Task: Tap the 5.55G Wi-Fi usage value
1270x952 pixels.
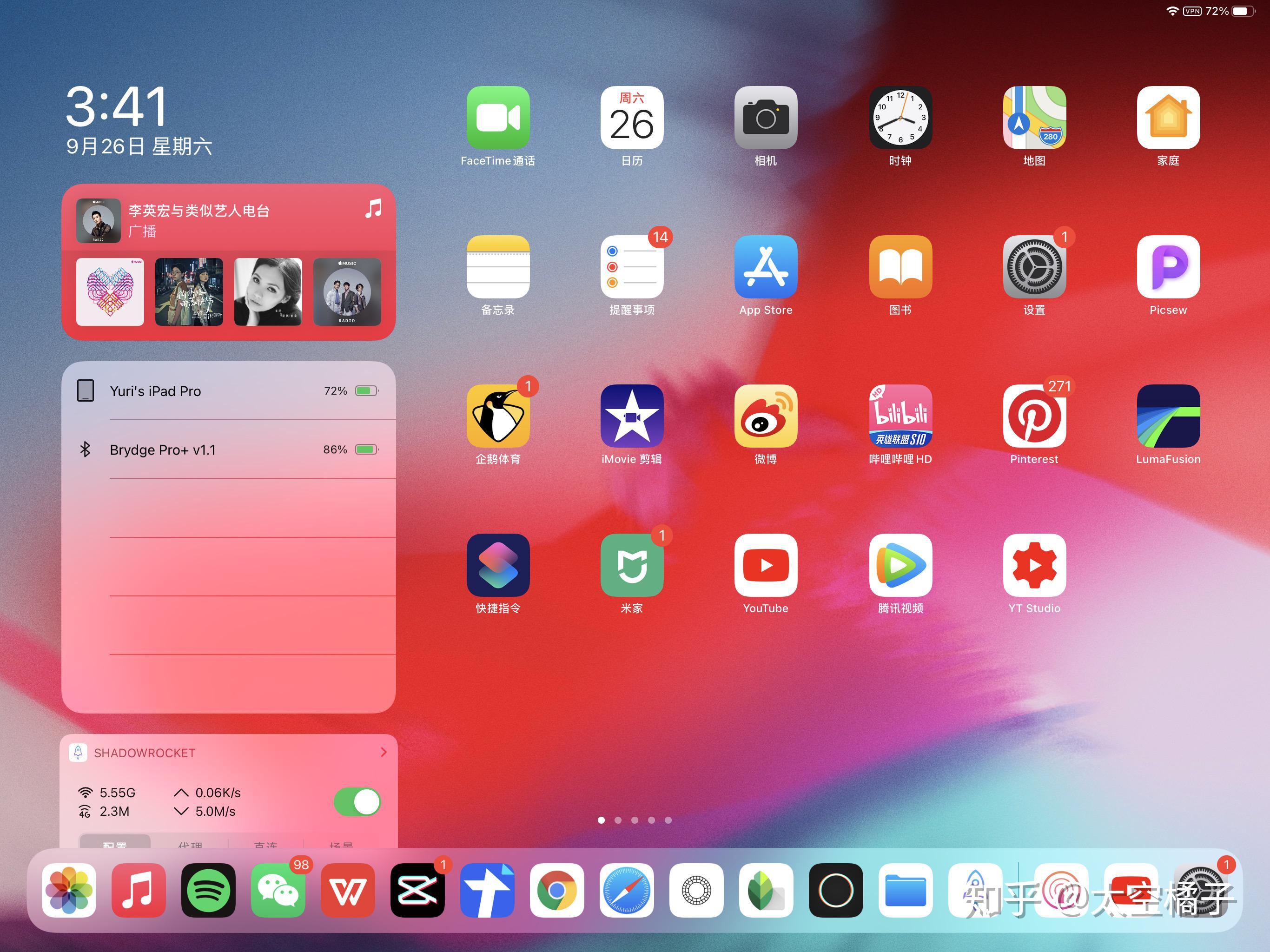Action: point(117,793)
